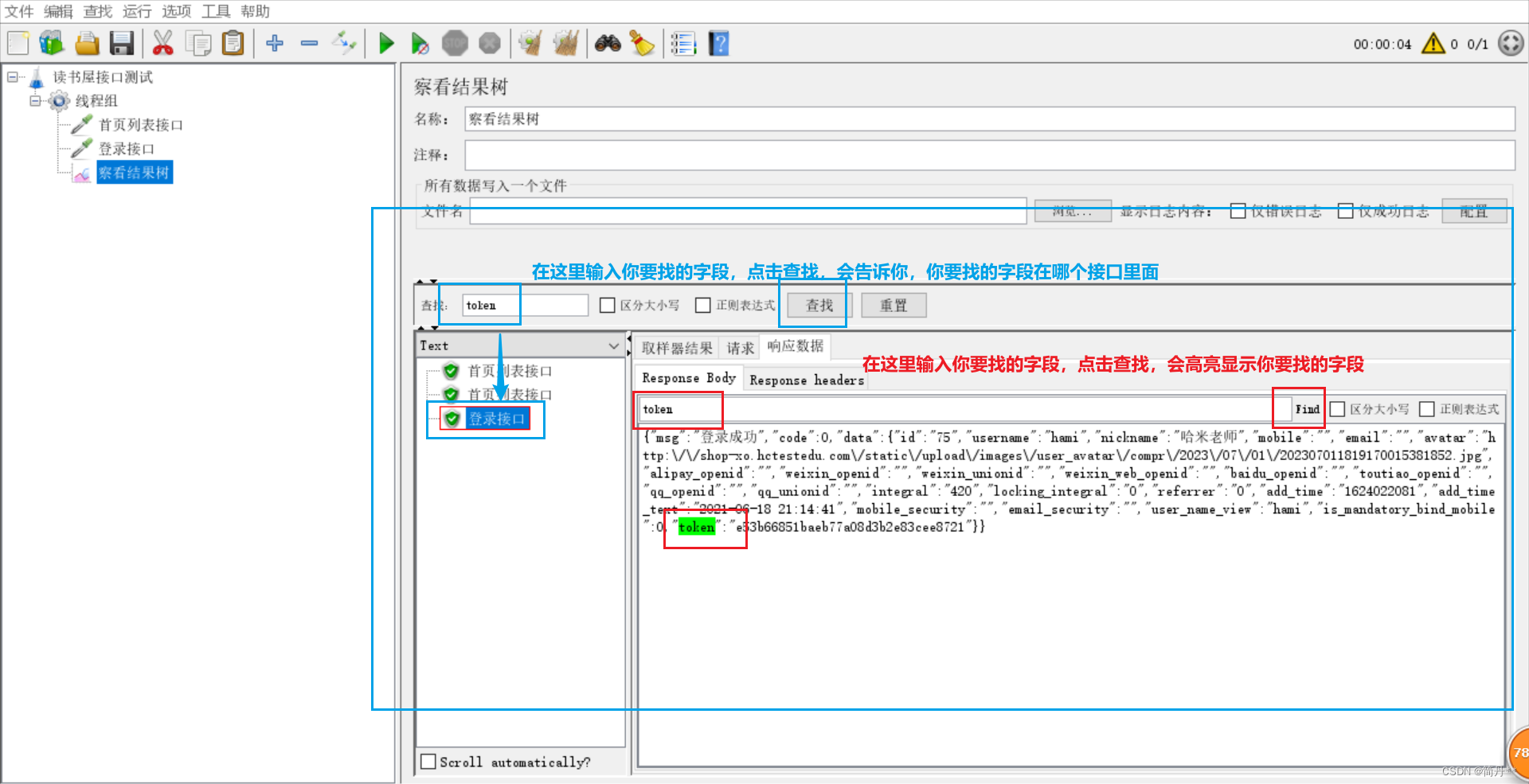Open the 文件 menu
1529x784 pixels.
(19, 11)
